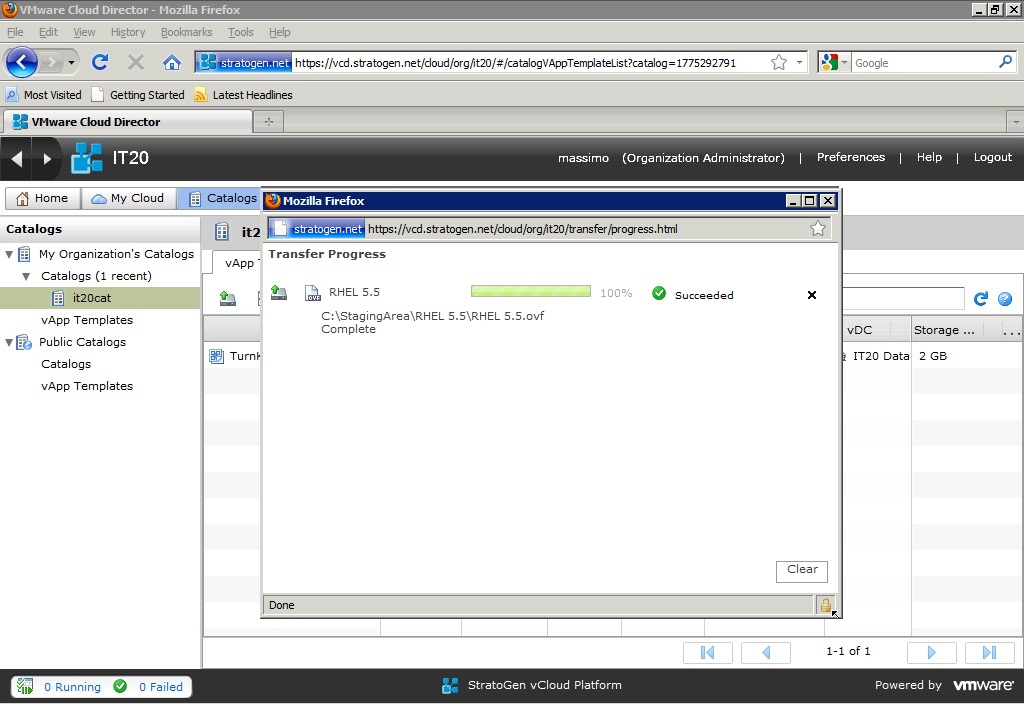Switch to the My Cloud tab

128,198
